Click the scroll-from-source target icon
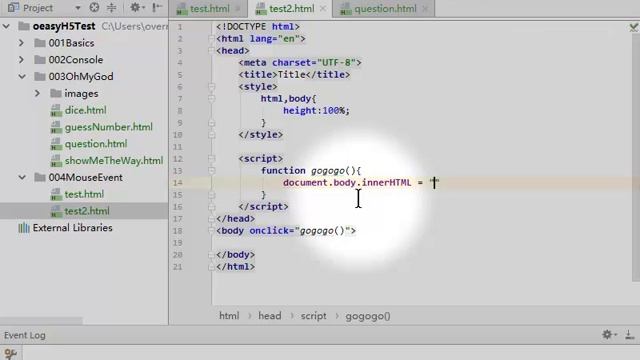Viewport: 640px width, 360px height. (x=94, y=7)
